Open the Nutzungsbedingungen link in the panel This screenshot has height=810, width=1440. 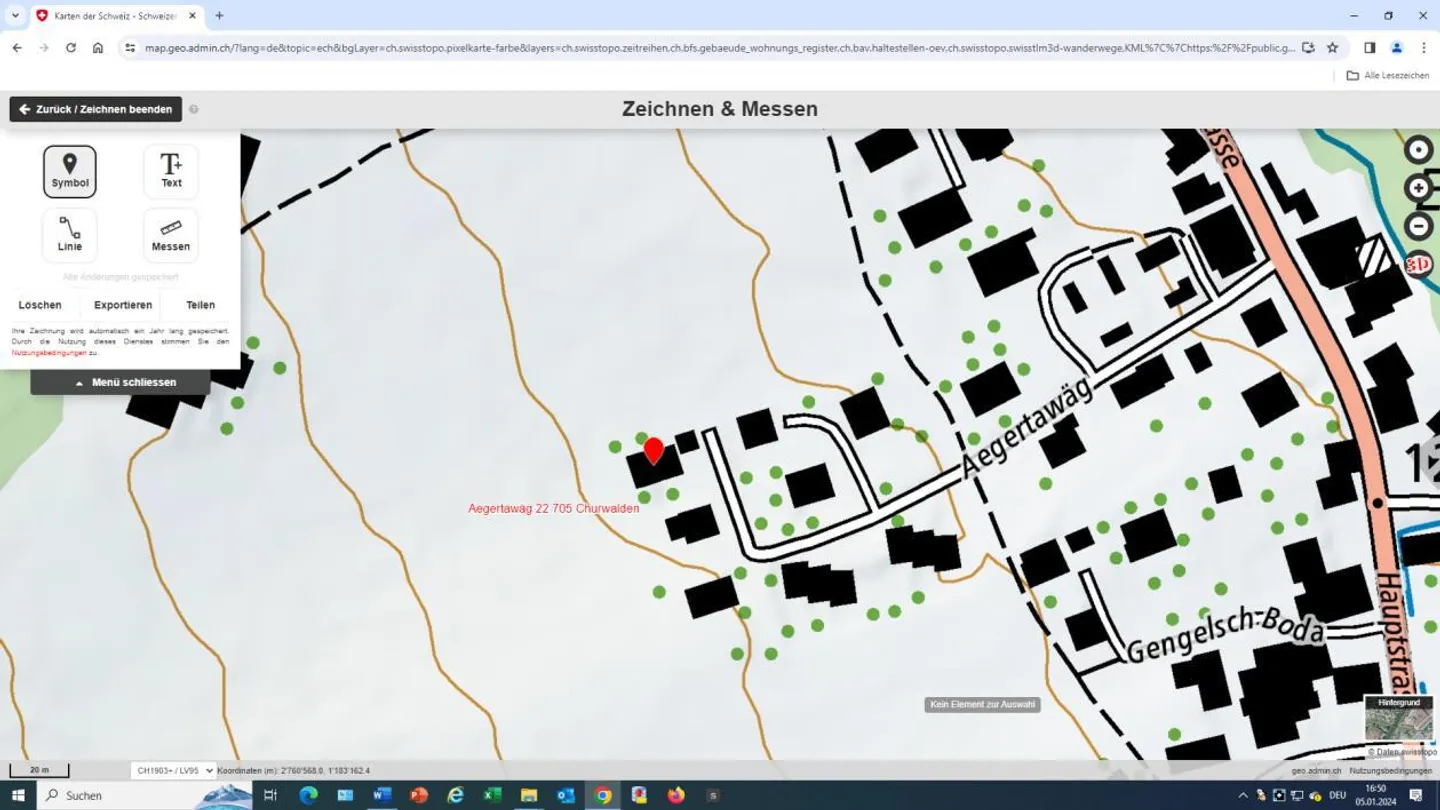point(49,353)
